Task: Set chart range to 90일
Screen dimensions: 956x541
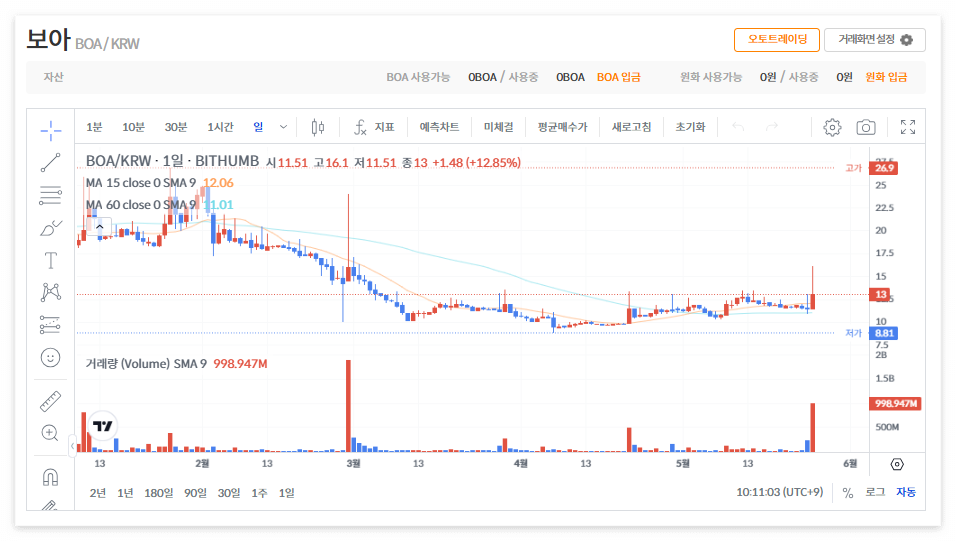Action: click(195, 493)
